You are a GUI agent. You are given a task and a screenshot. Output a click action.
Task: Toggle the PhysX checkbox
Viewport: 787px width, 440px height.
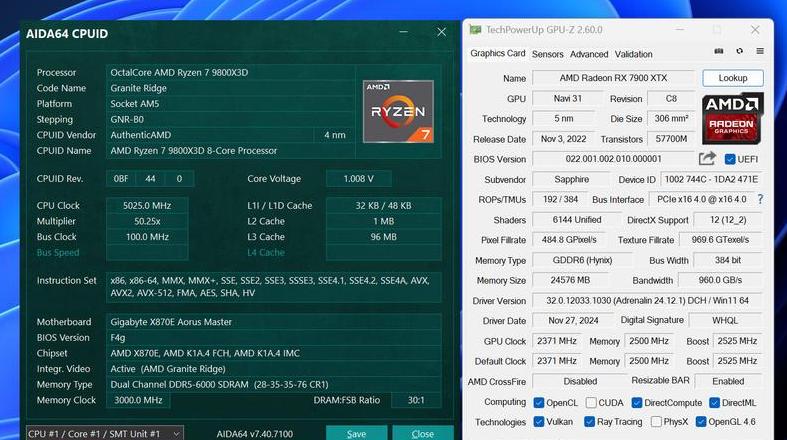tap(656, 421)
